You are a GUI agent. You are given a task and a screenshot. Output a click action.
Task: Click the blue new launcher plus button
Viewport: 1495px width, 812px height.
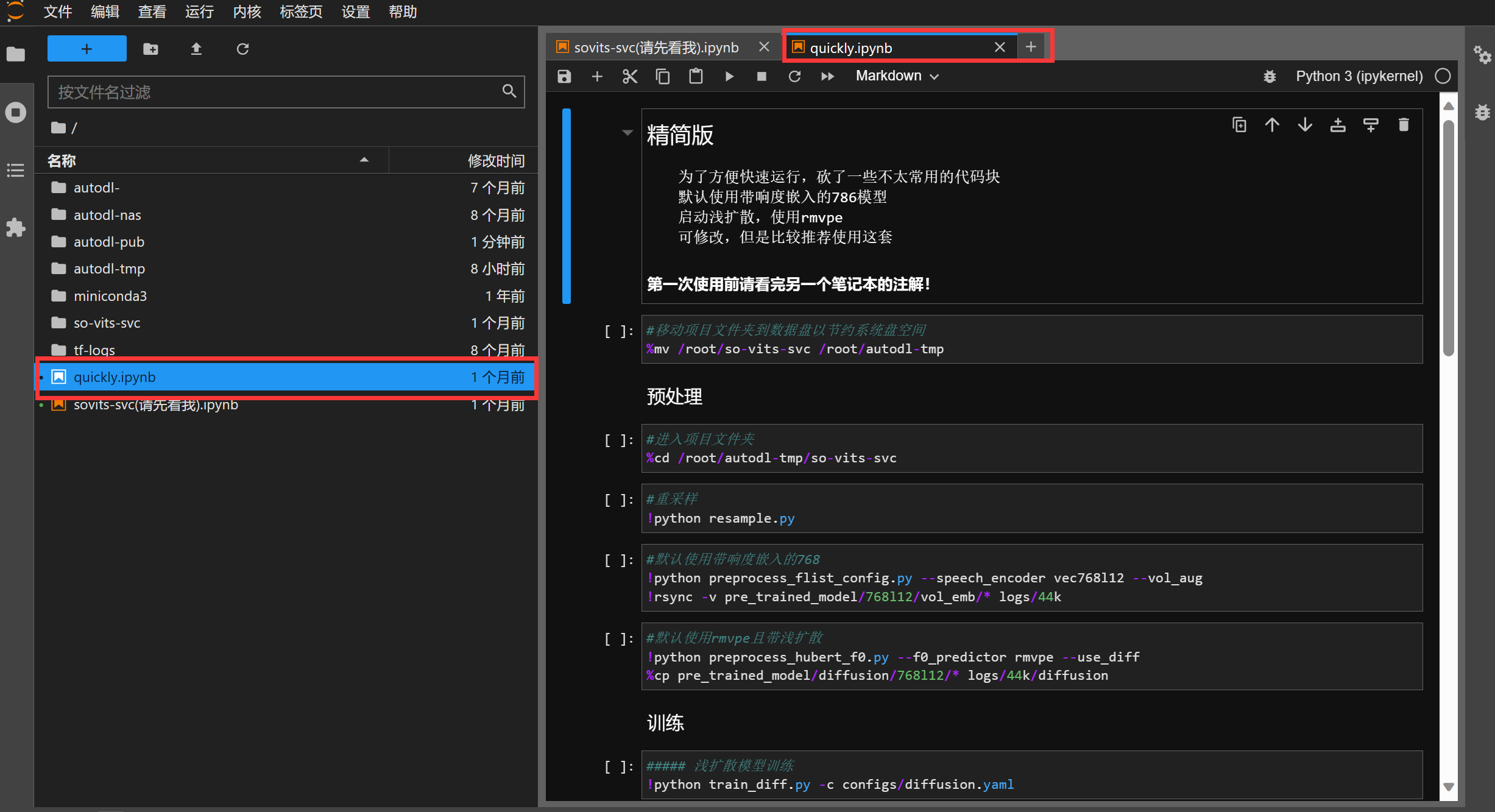87,49
